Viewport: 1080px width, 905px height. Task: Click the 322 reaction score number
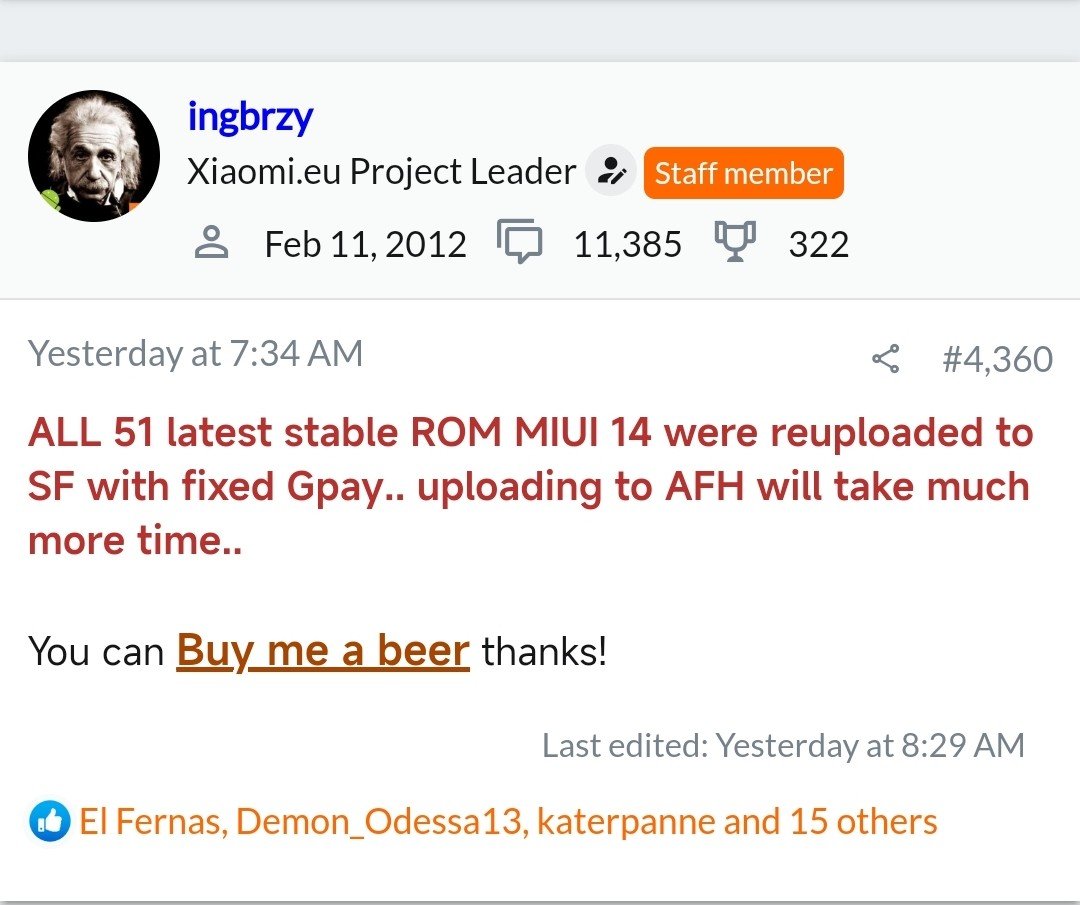click(x=818, y=244)
